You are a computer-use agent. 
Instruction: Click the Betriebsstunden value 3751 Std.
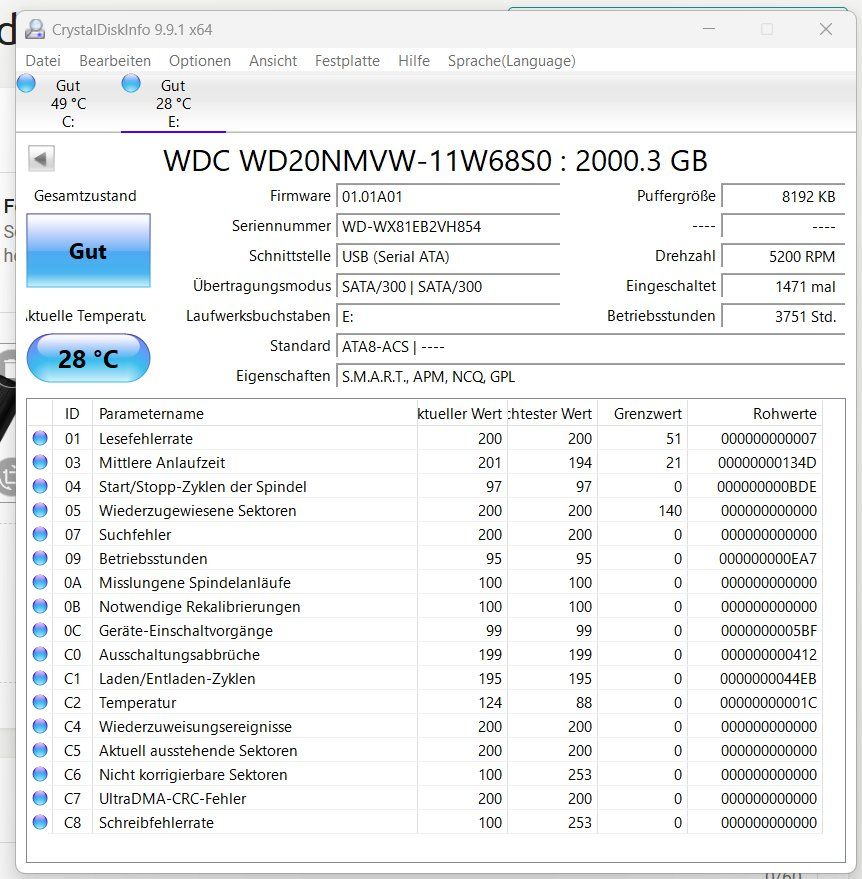(782, 317)
